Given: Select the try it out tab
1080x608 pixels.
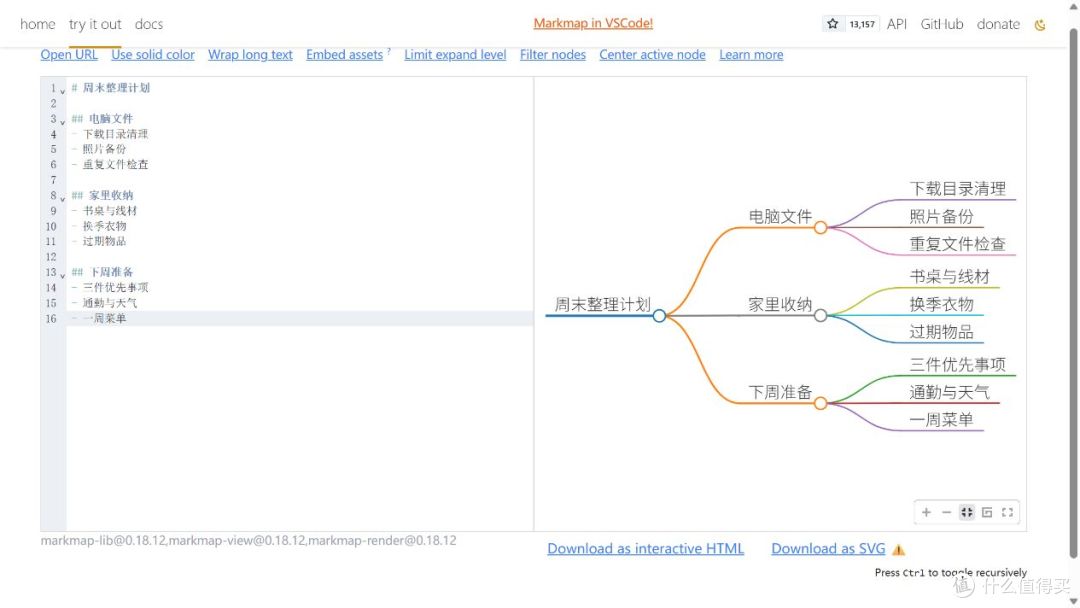Looking at the screenshot, I should (x=95, y=24).
